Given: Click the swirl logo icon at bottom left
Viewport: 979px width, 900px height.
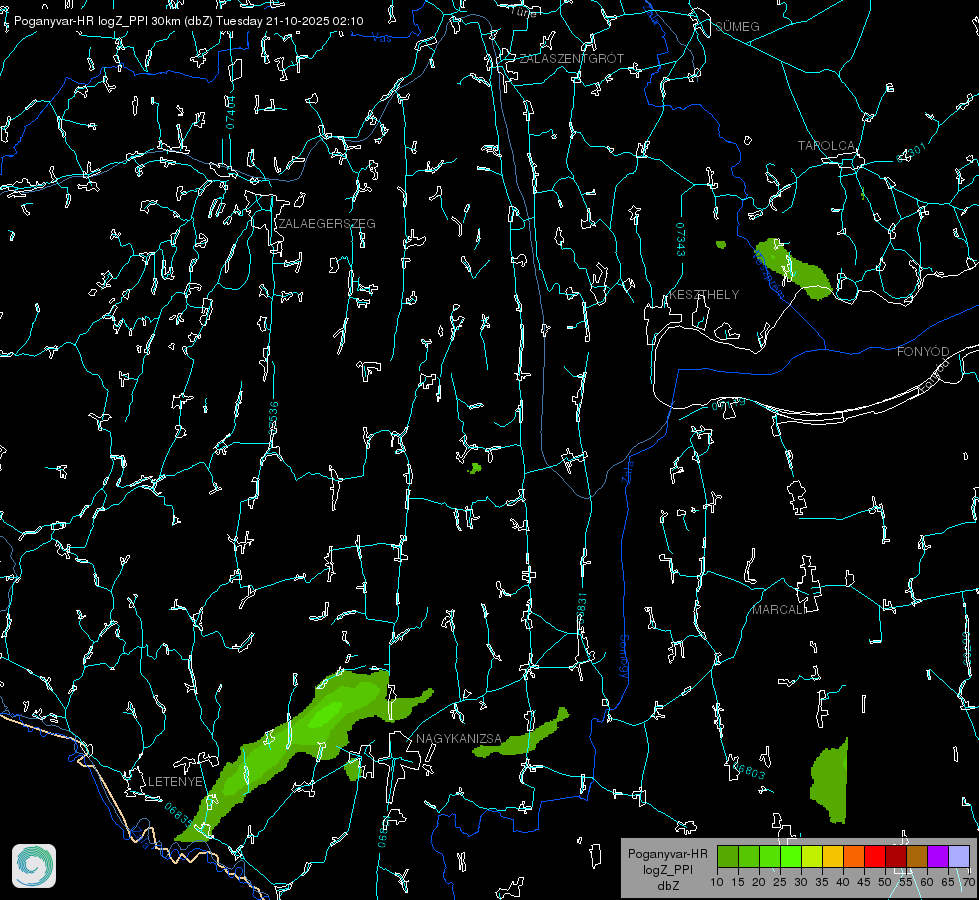Looking at the screenshot, I should tap(34, 866).
